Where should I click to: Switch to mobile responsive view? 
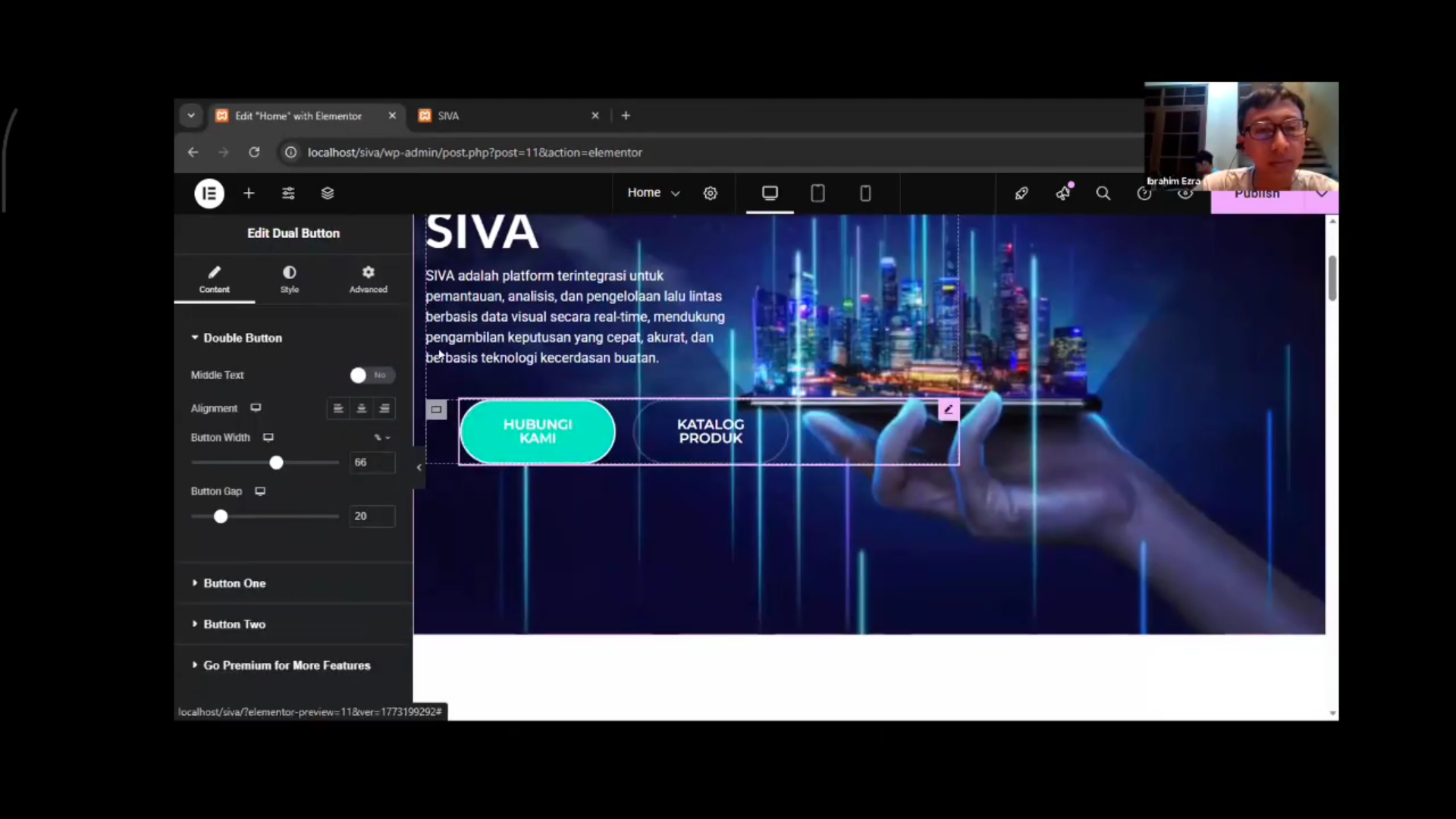point(865,193)
